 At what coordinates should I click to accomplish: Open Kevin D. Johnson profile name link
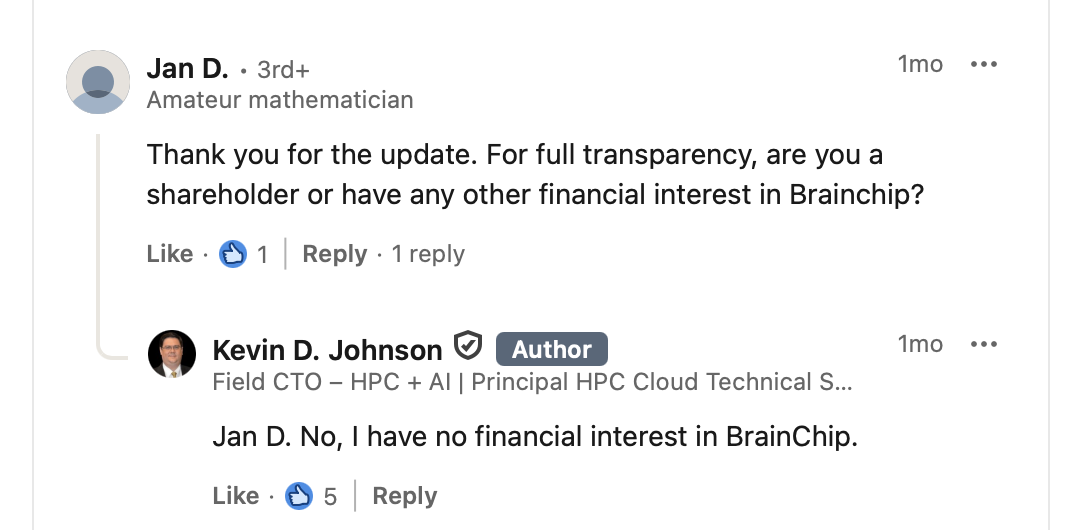(x=327, y=350)
